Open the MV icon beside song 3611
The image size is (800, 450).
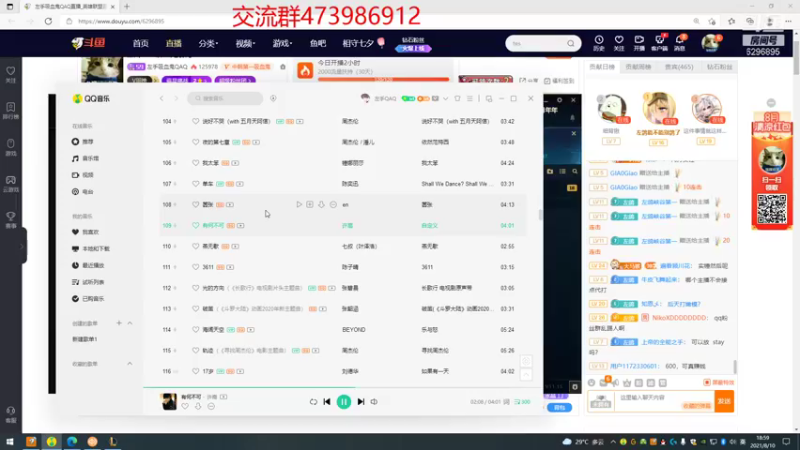click(x=231, y=267)
